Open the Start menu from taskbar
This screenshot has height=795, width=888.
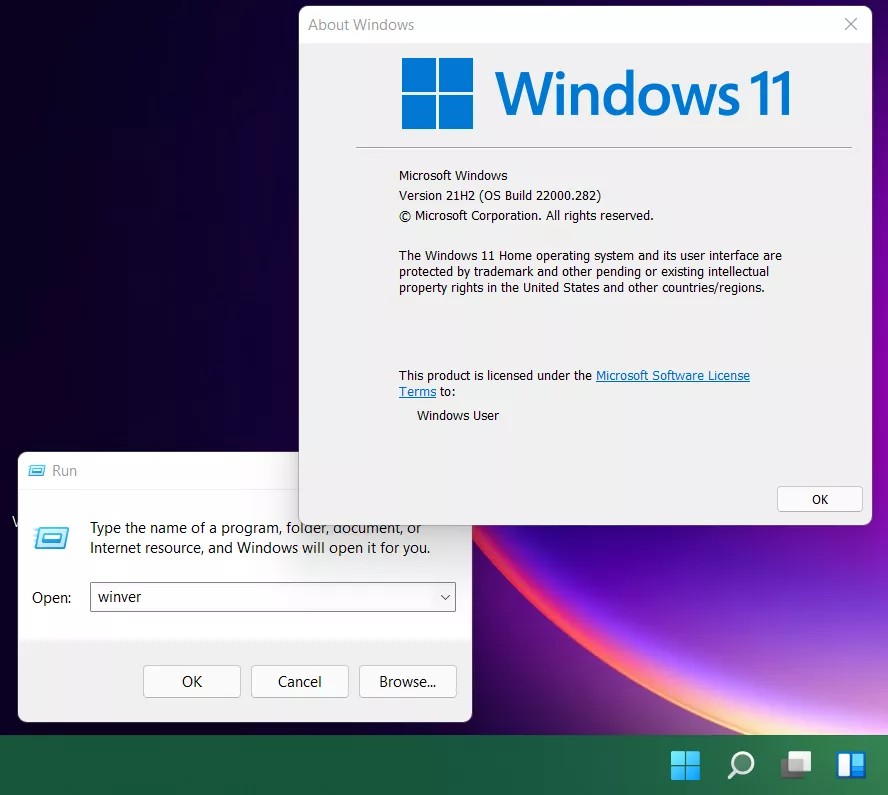(x=685, y=765)
